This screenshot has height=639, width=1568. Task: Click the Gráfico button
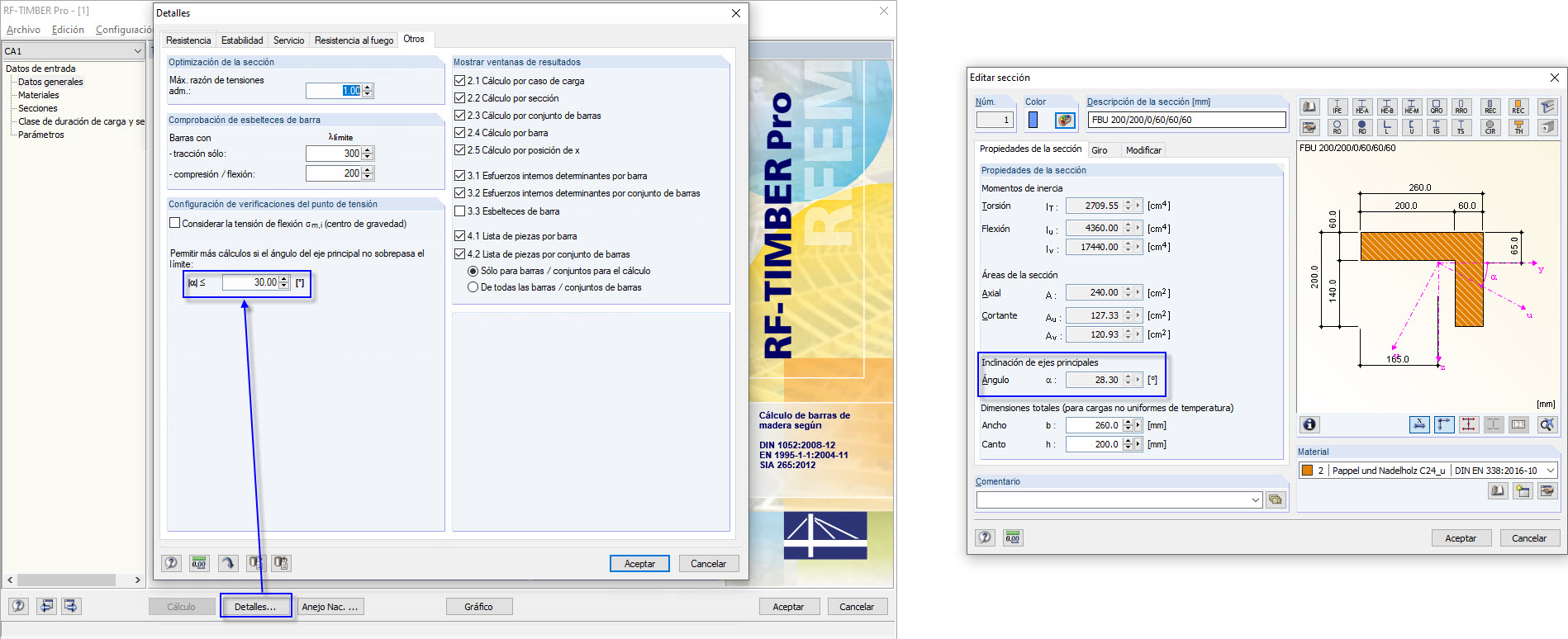coord(478,607)
